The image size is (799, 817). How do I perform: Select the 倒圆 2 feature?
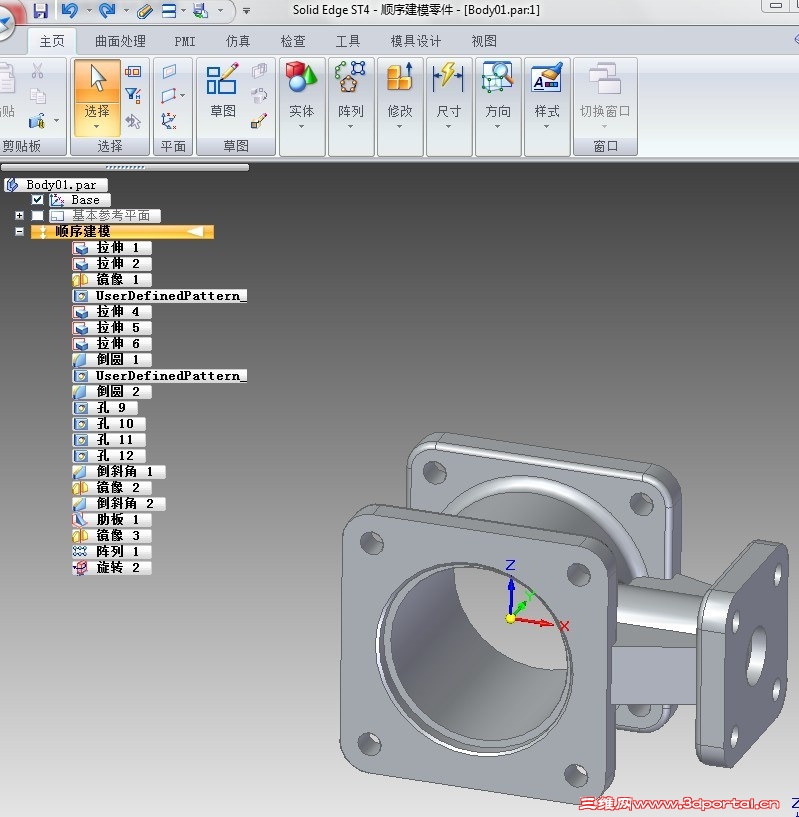112,392
